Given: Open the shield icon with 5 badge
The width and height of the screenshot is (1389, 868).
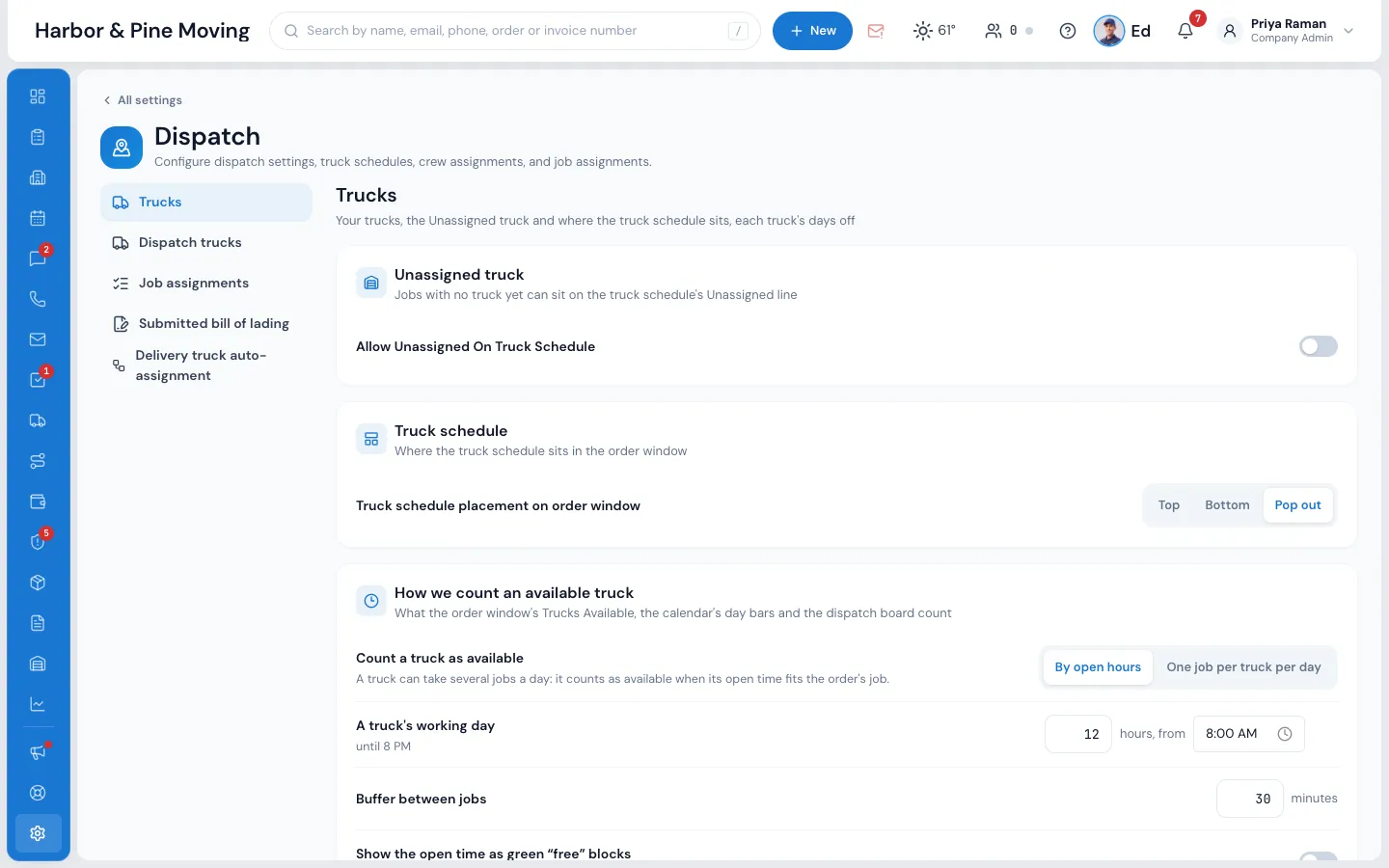Looking at the screenshot, I should [x=38, y=542].
